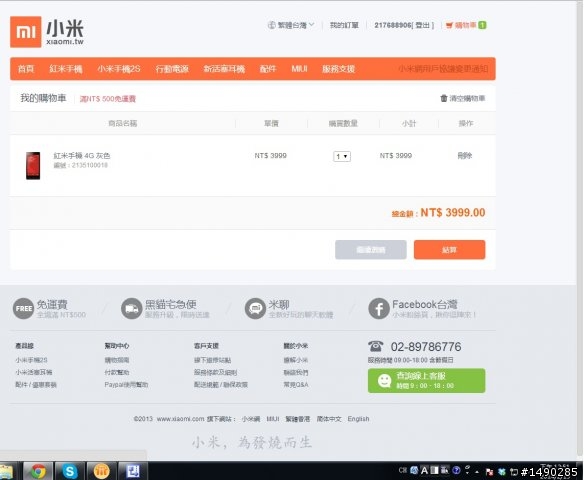Viewport: 584px width, 480px height.
Task: Click the 米聊 chat bubble icon
Action: pyautogui.click(x=255, y=309)
